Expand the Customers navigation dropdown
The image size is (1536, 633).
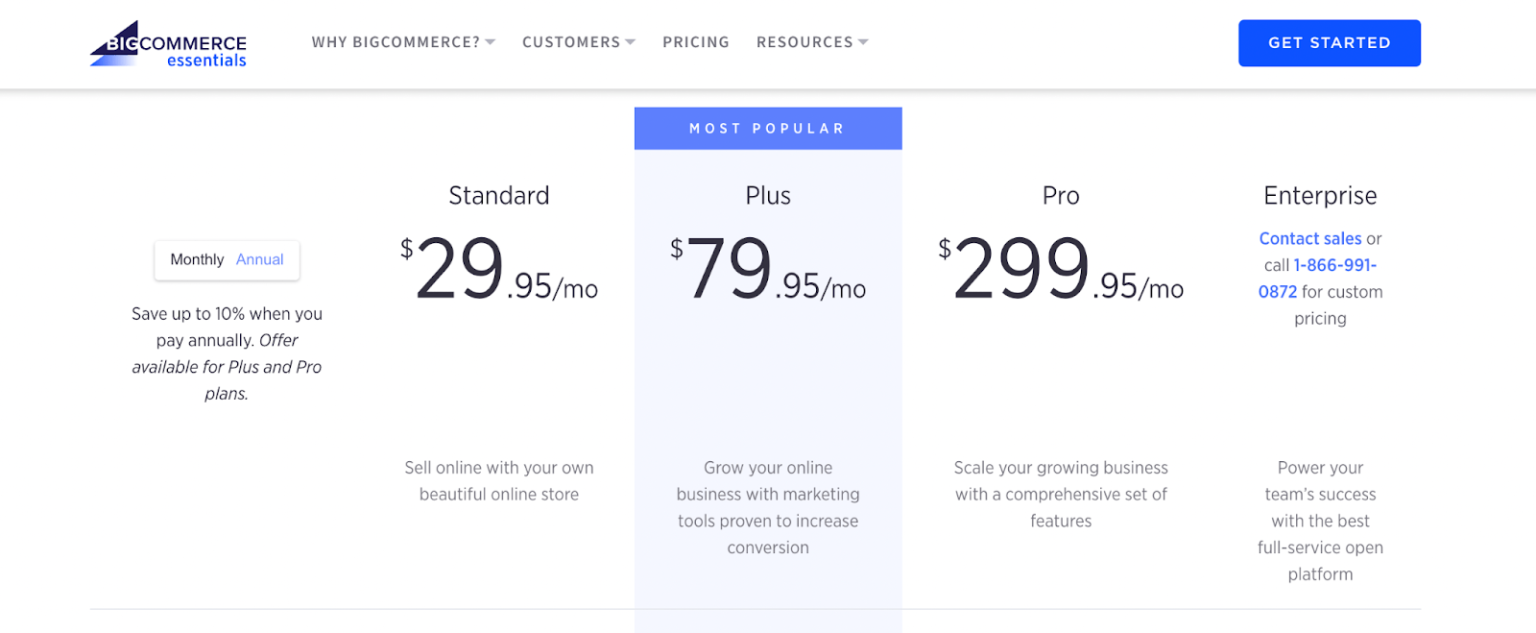570,42
